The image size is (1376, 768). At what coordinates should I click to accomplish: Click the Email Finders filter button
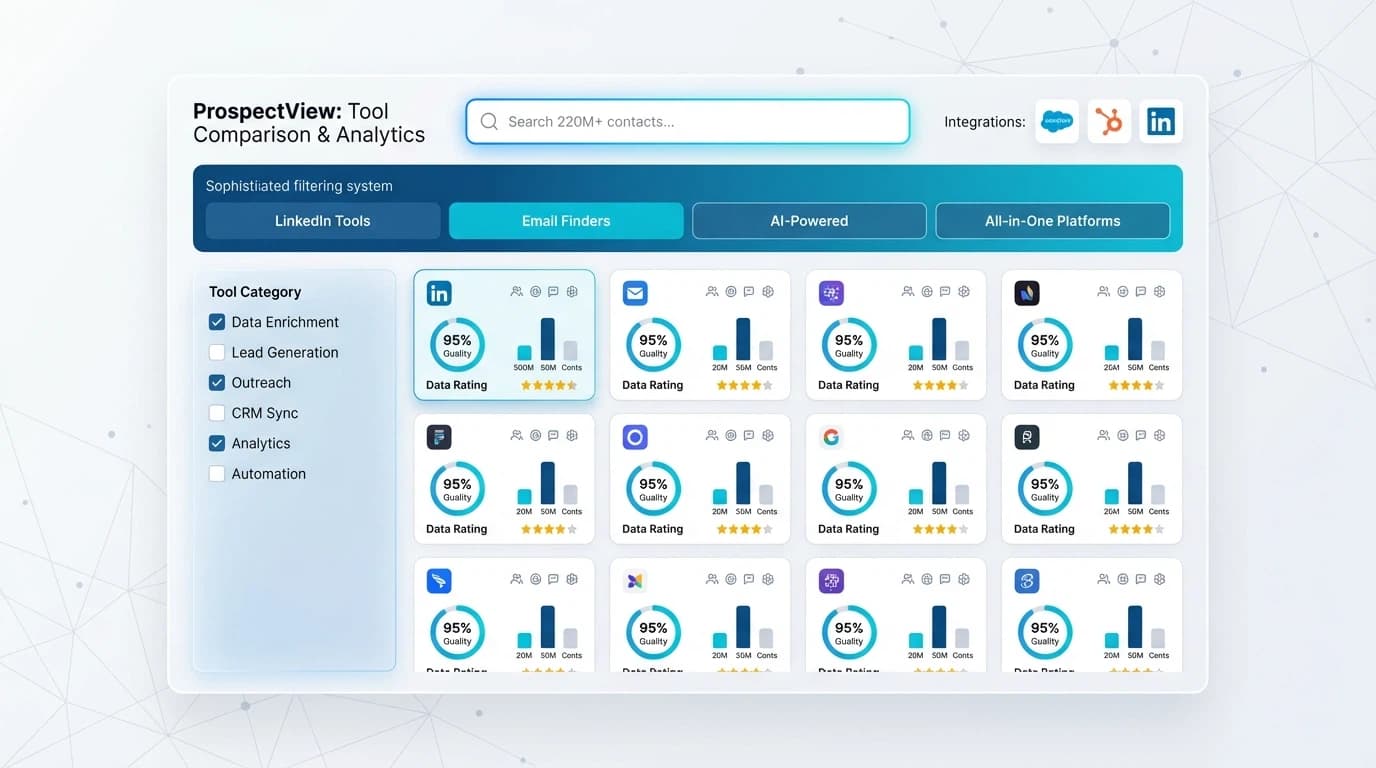566,220
